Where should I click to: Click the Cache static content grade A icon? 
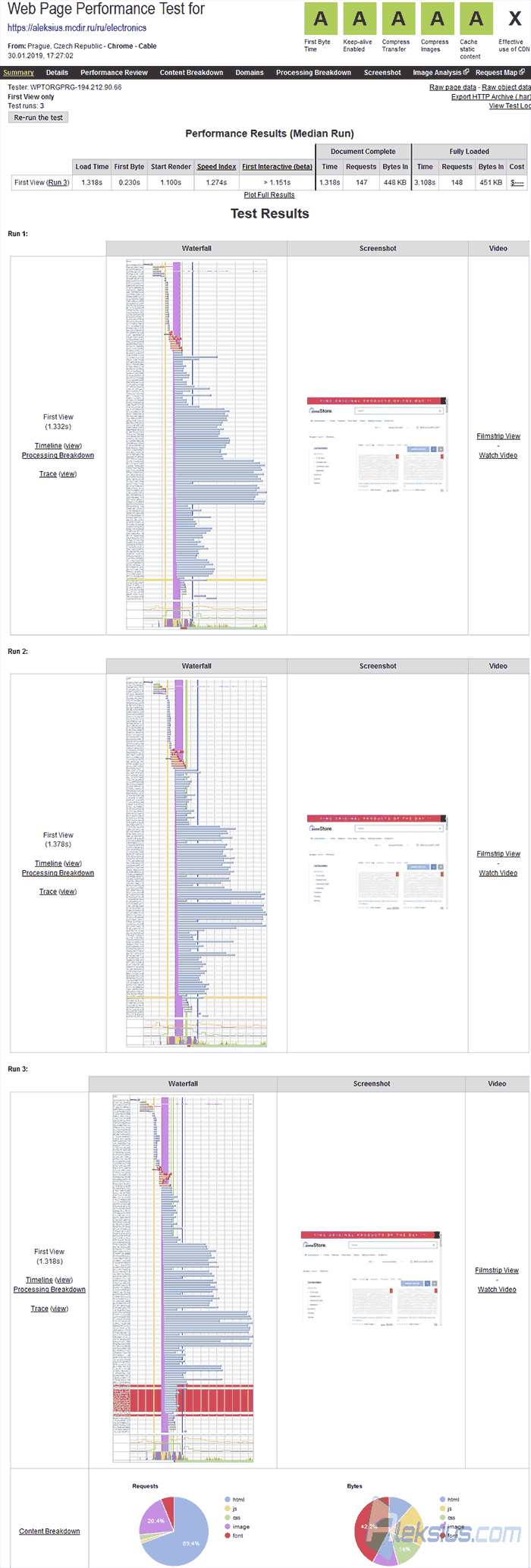coord(476,19)
